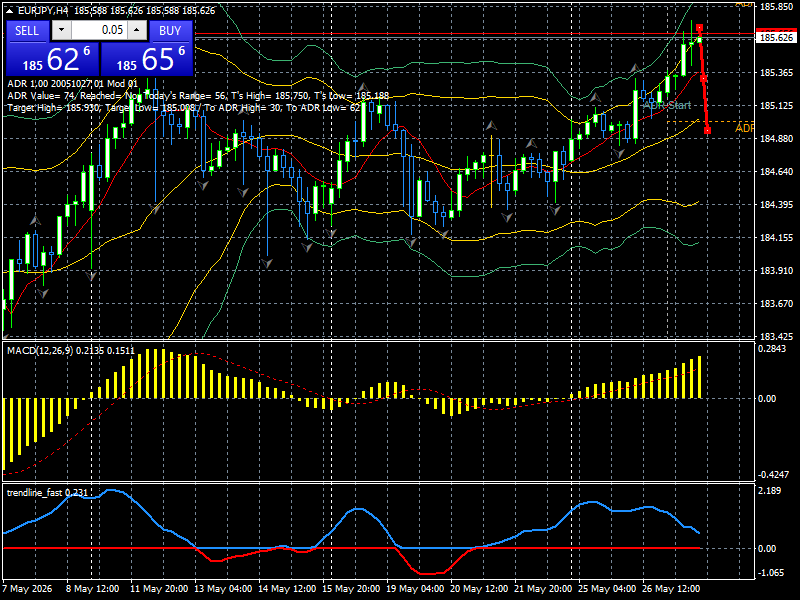Click the '20 May 12:00' time label
800x600 pixels.
coord(479,589)
